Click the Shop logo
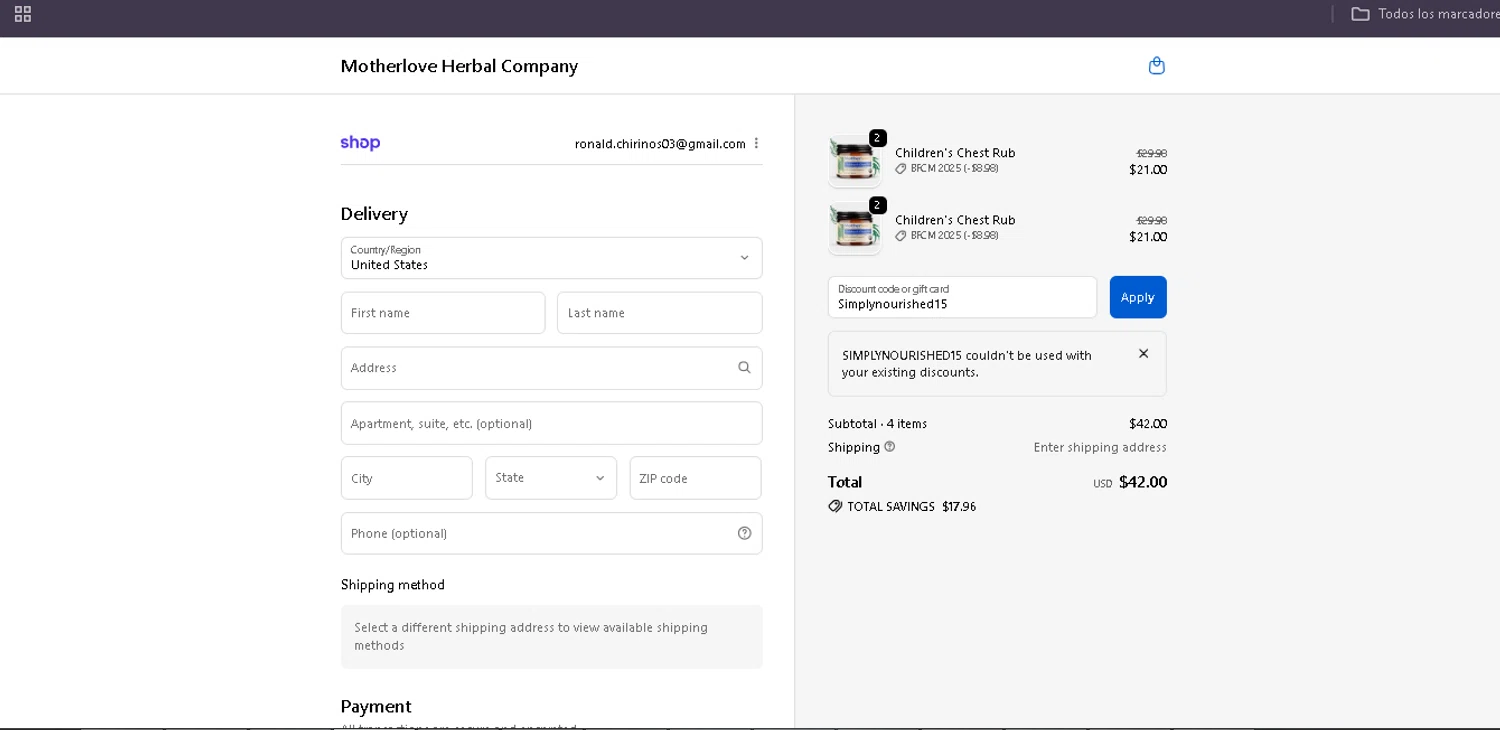 tap(360, 143)
